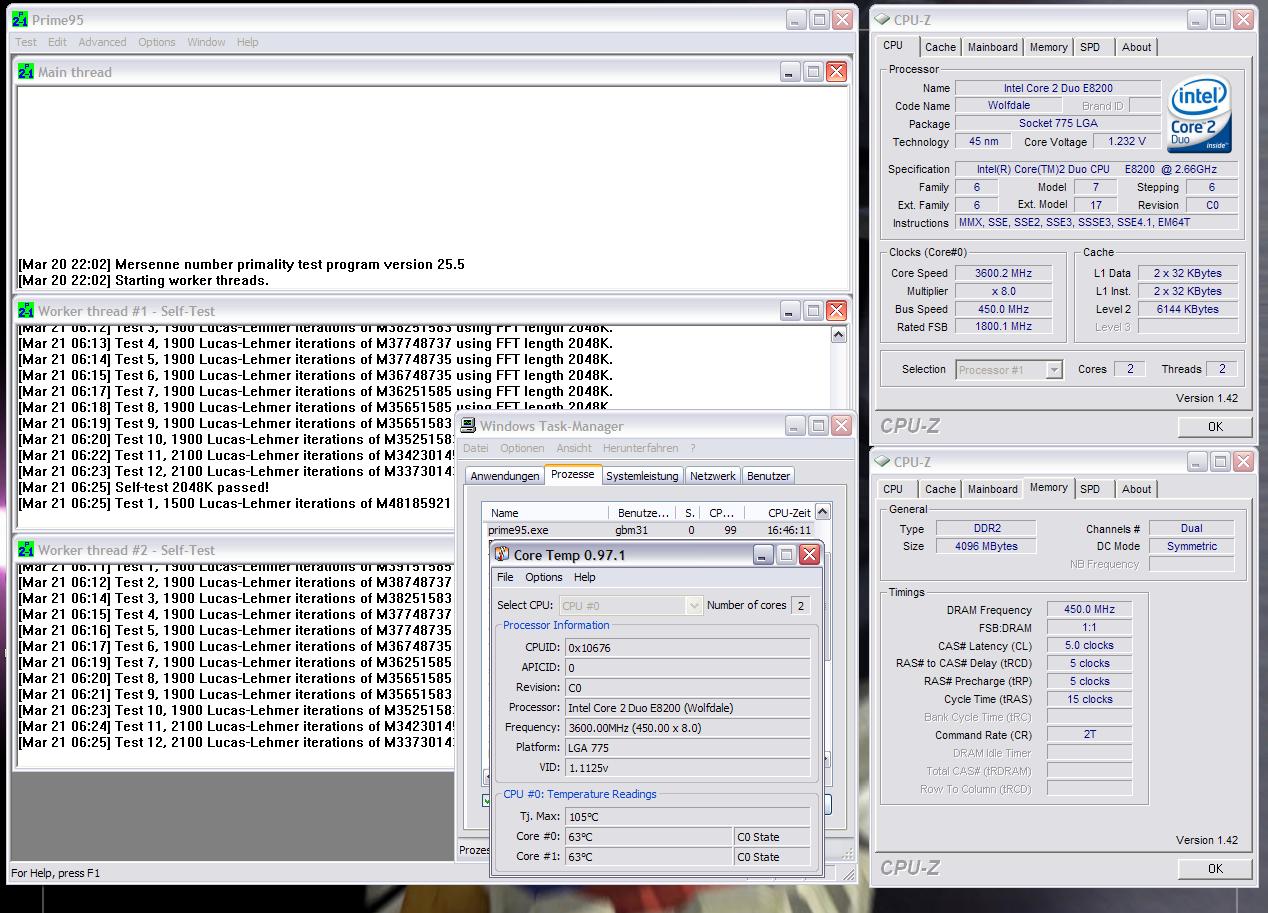Click the 'Starting worker threads.' log line
Viewport: 1268px width, 913px height.
[x=143, y=280]
